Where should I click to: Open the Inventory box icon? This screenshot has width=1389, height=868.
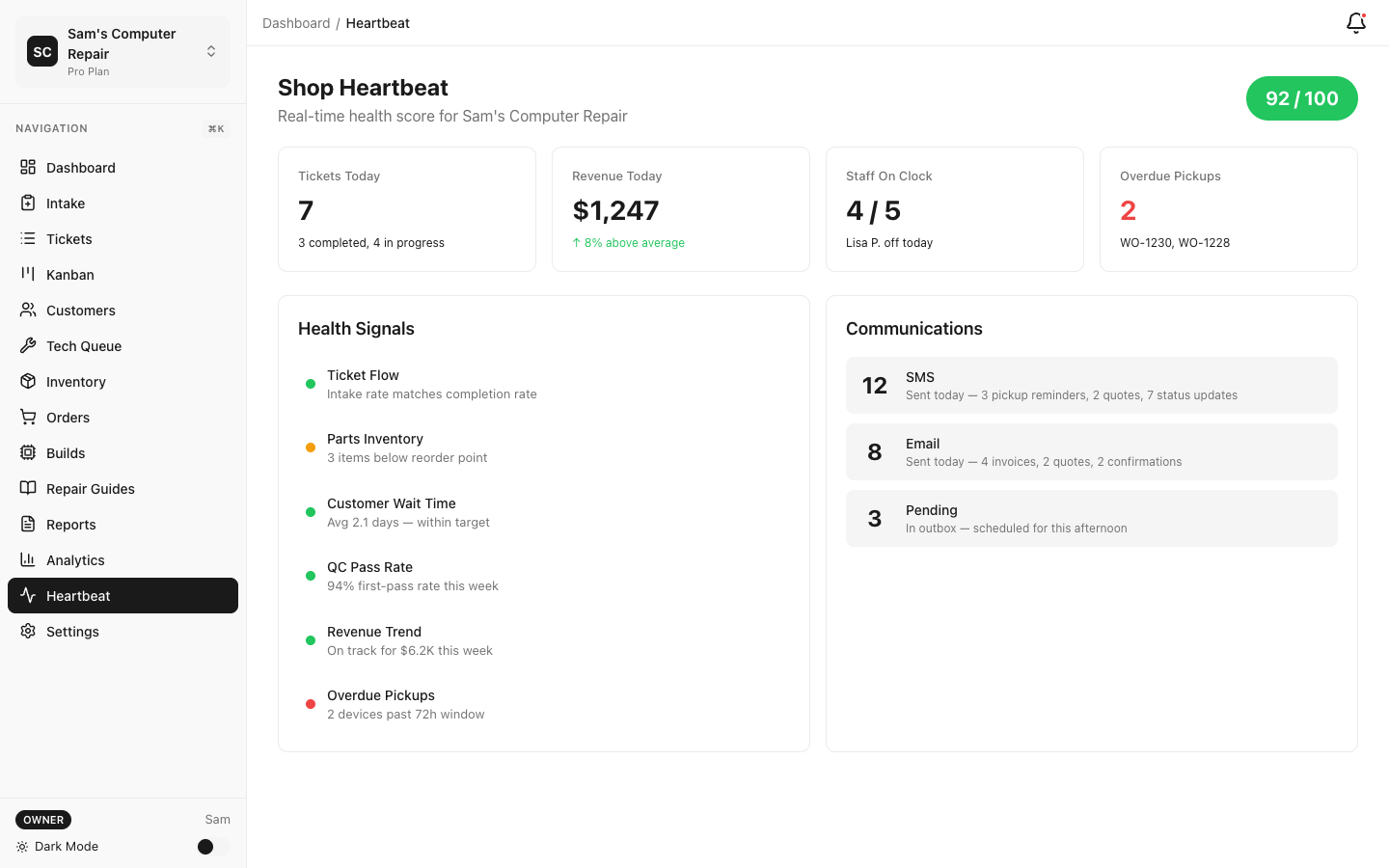pos(29,381)
